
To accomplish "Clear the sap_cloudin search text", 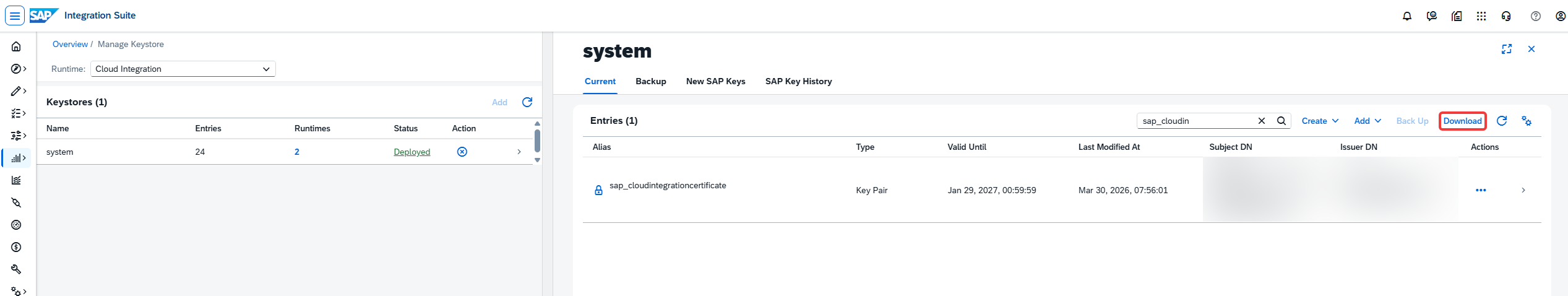I will pyautogui.click(x=1262, y=121).
